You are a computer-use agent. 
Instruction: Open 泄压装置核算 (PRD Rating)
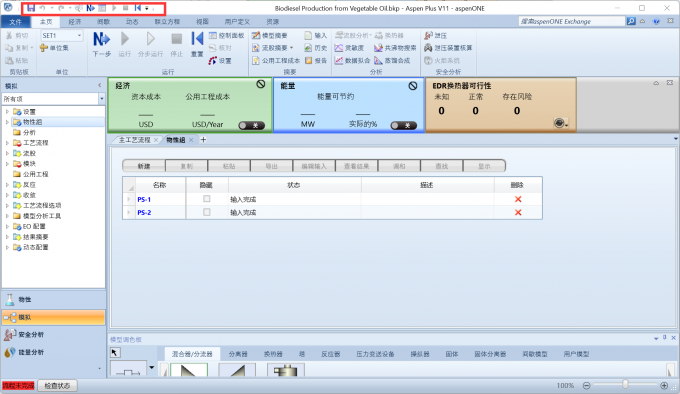click(448, 48)
